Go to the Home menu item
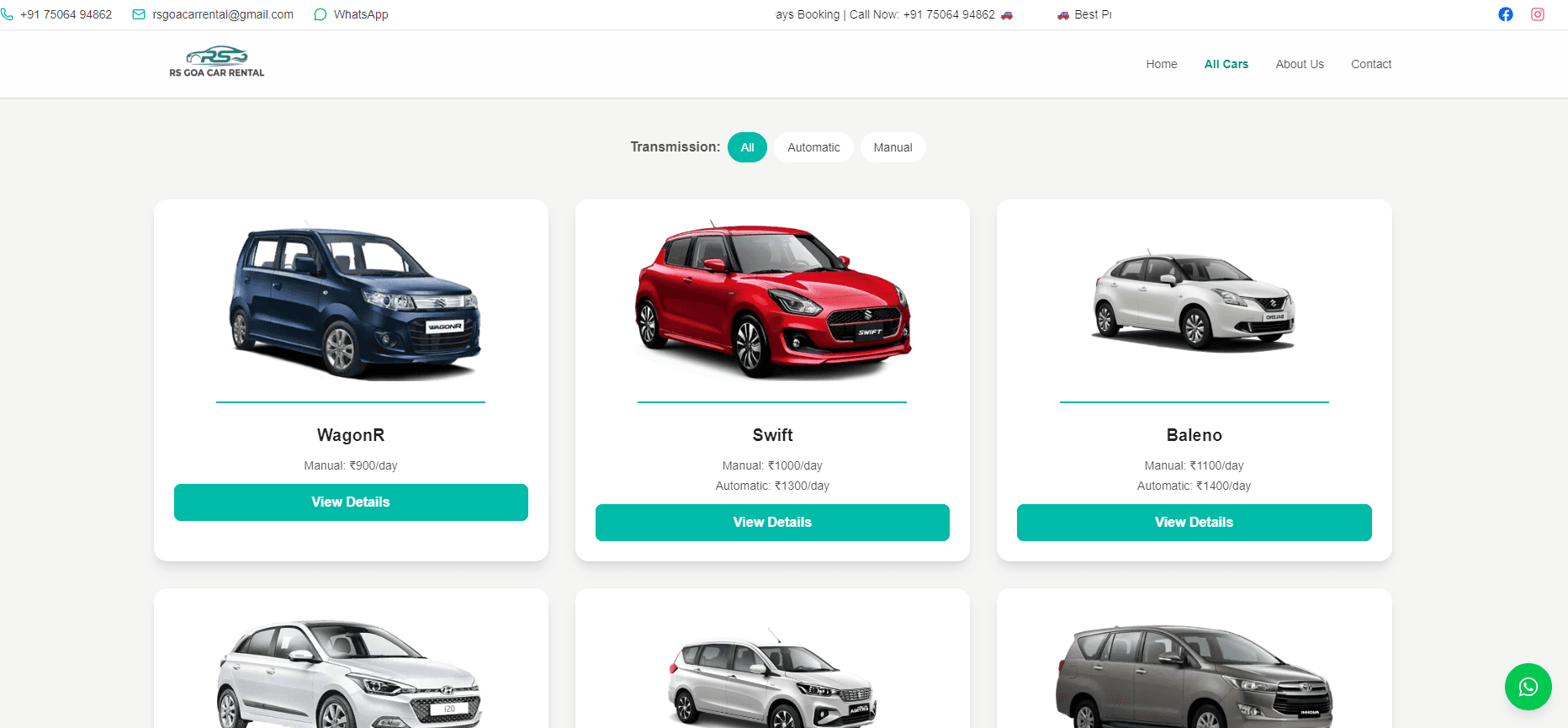 point(1161,64)
